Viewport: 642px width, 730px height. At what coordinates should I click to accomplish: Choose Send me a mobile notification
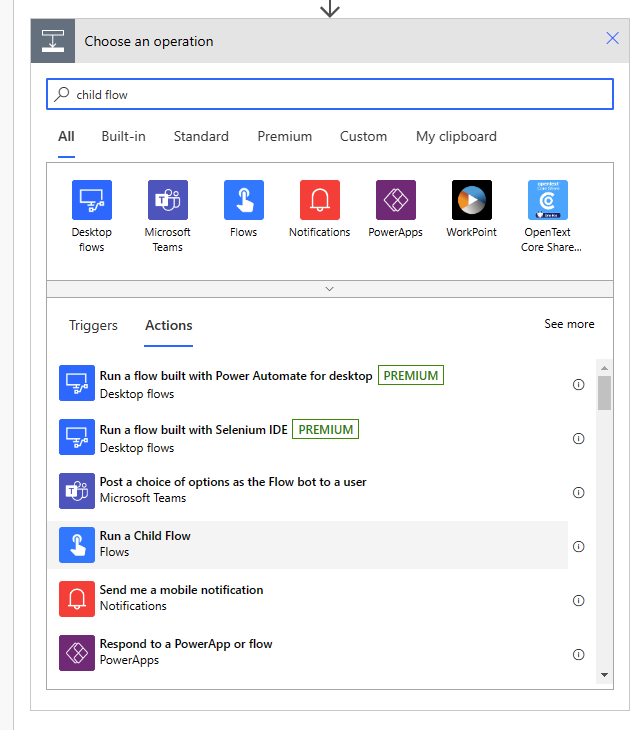(x=308, y=599)
